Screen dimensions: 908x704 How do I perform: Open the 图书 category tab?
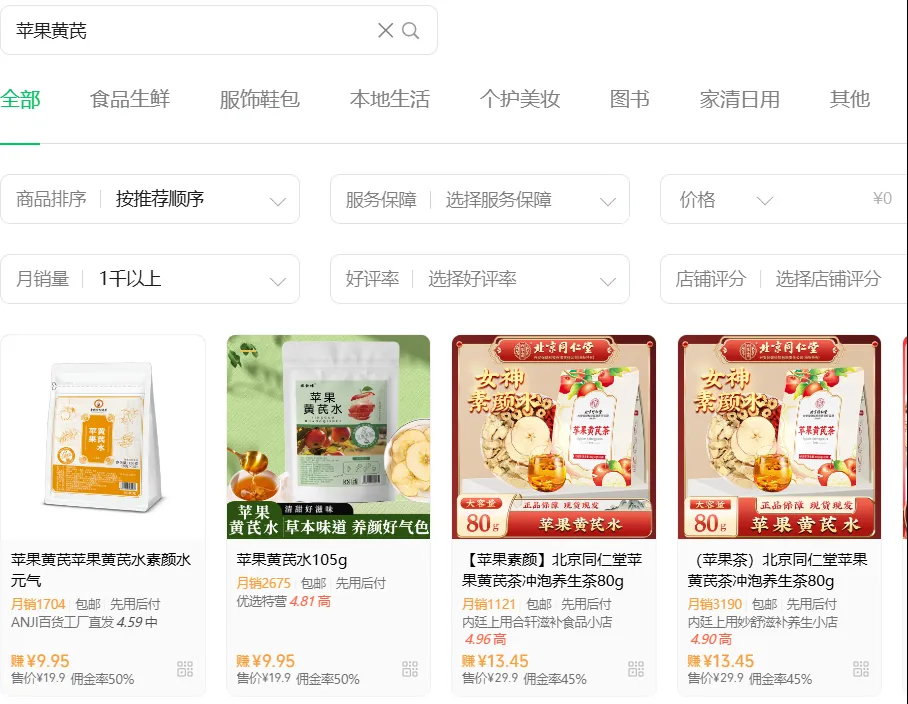[x=629, y=99]
